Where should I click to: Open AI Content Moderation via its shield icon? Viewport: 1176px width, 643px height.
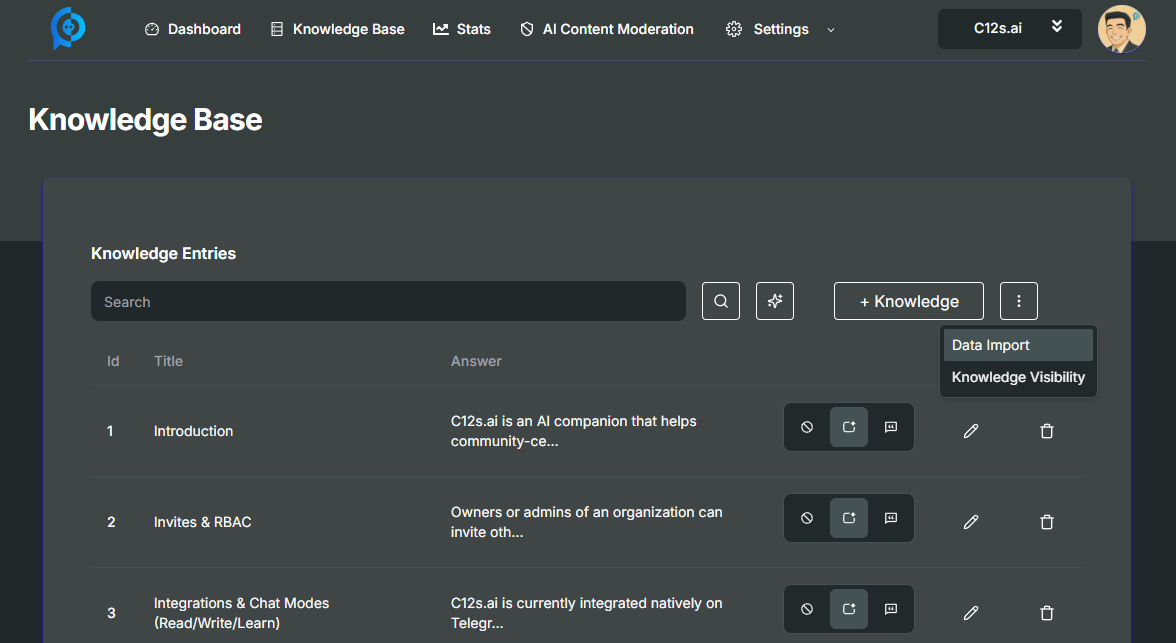click(525, 29)
